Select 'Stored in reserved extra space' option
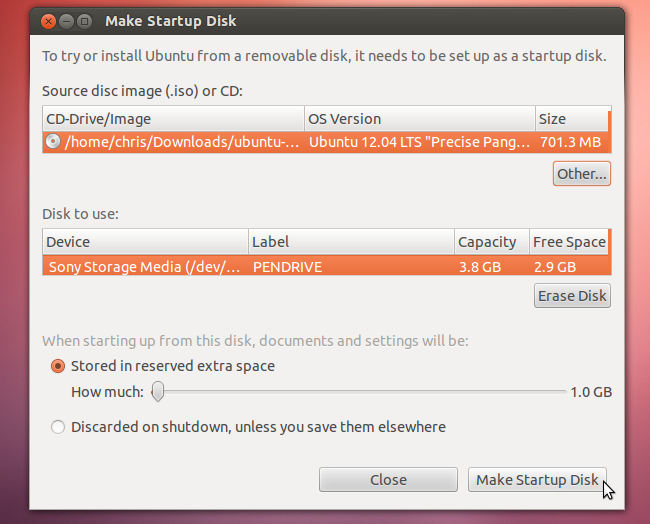The image size is (650, 524). 58,366
